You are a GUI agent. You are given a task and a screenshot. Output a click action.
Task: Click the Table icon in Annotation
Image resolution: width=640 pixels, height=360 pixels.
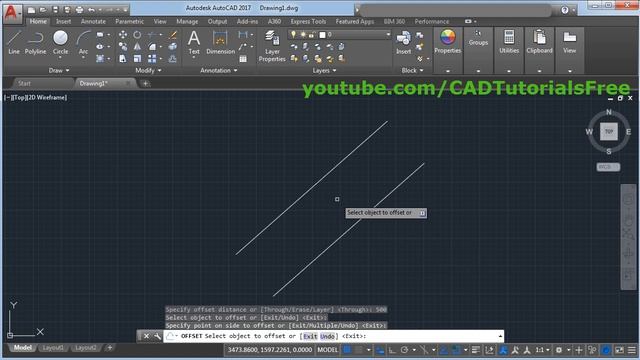[x=243, y=59]
